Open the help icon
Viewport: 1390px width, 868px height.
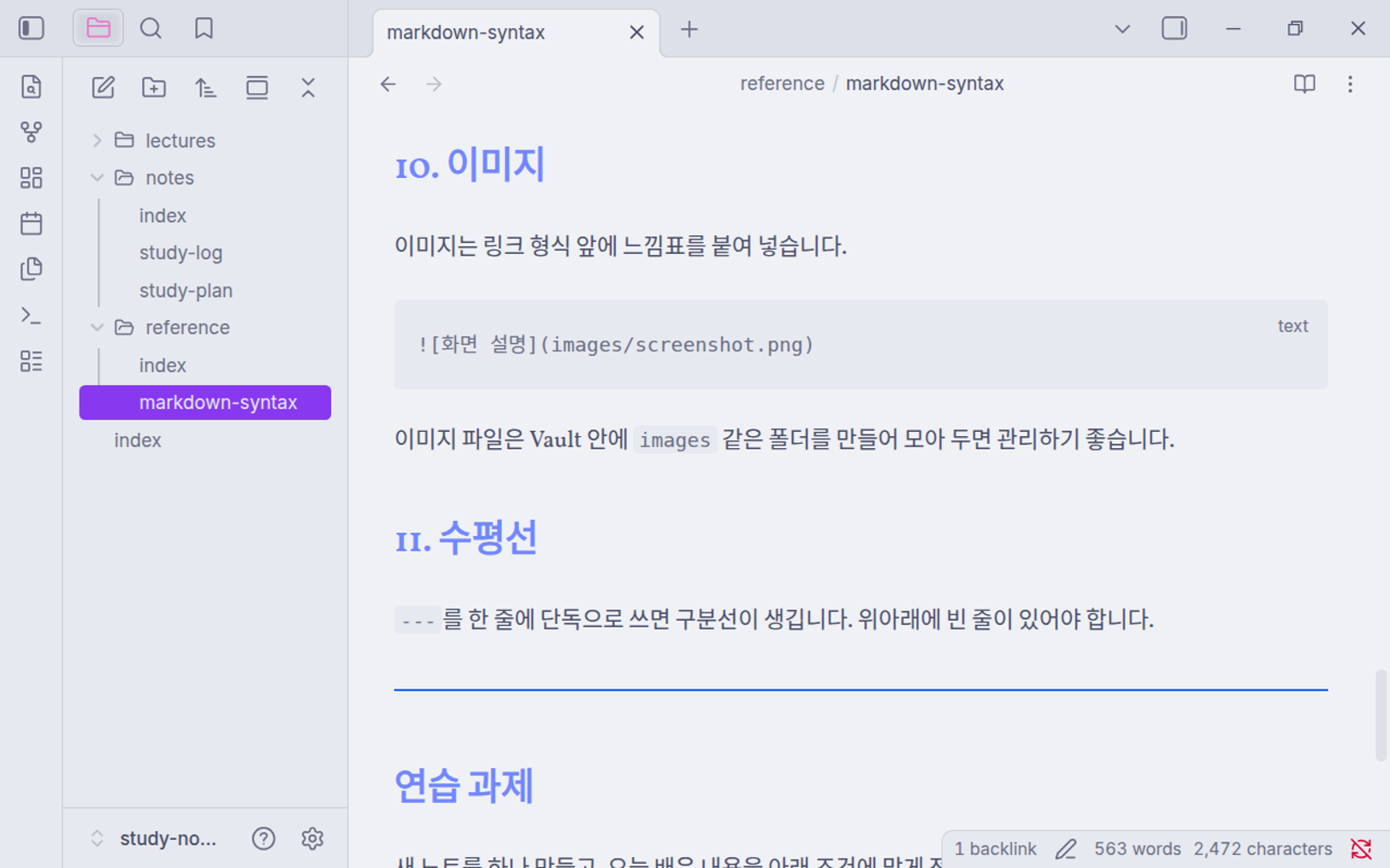click(x=263, y=839)
